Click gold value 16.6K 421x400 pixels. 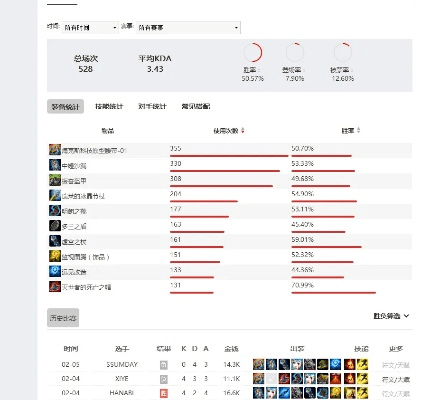coord(232,393)
